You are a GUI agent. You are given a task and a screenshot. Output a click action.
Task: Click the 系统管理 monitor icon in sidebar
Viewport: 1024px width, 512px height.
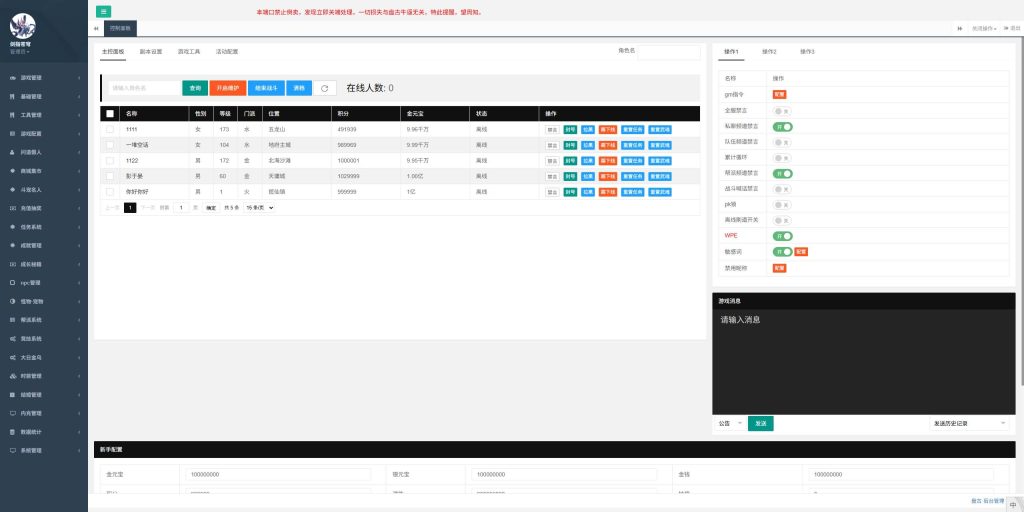tap(12, 451)
